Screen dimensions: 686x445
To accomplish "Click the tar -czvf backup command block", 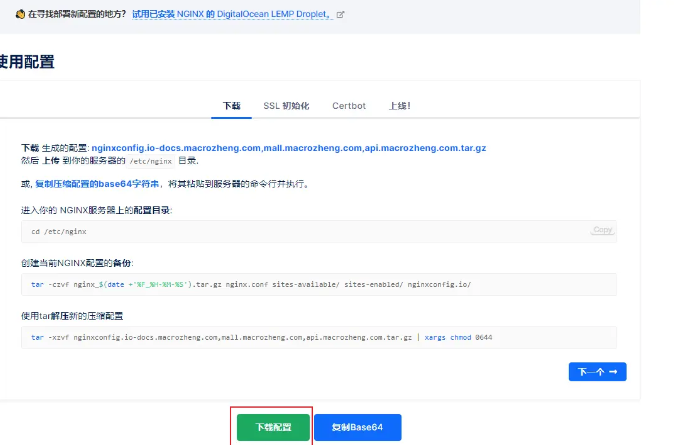I will pyautogui.click(x=318, y=284).
